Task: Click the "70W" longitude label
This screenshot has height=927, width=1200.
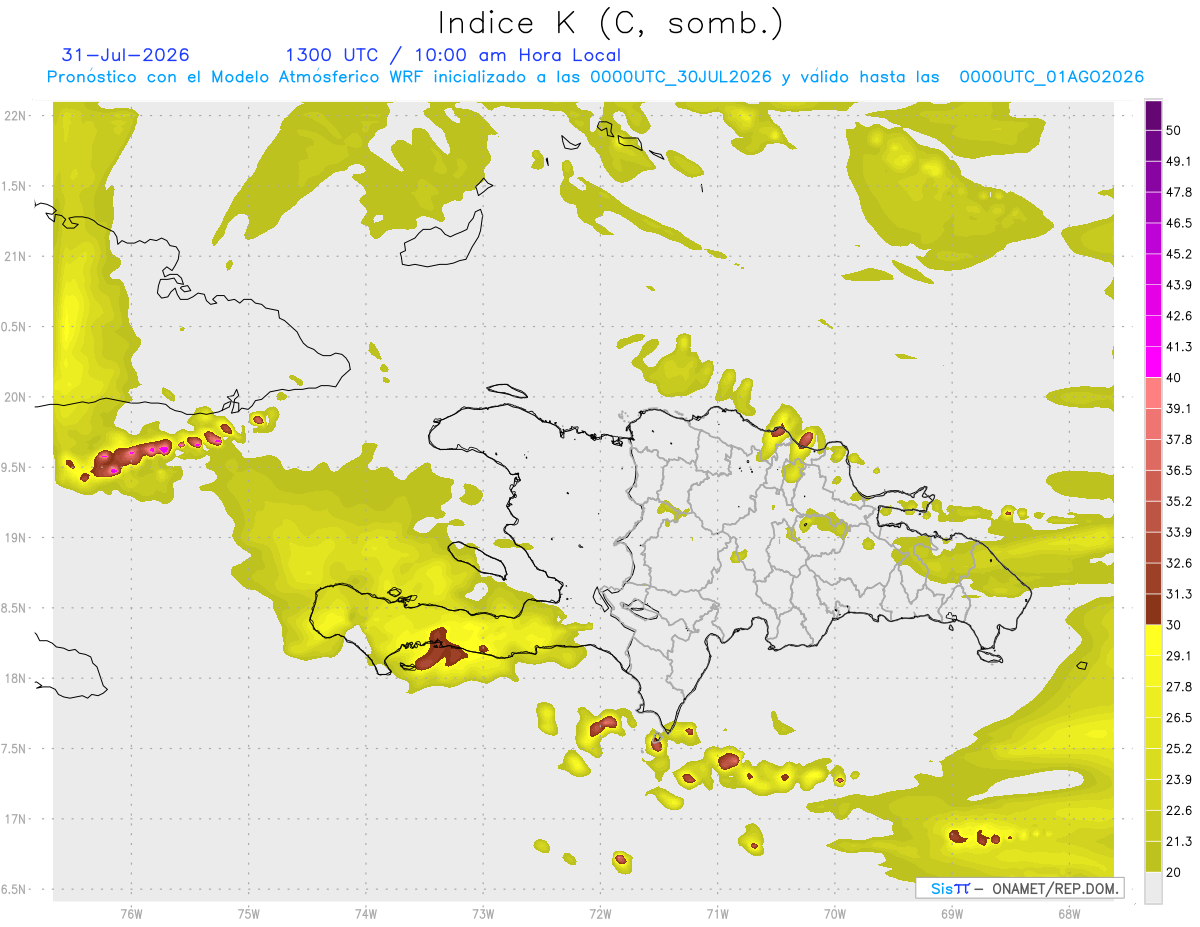Action: click(834, 912)
